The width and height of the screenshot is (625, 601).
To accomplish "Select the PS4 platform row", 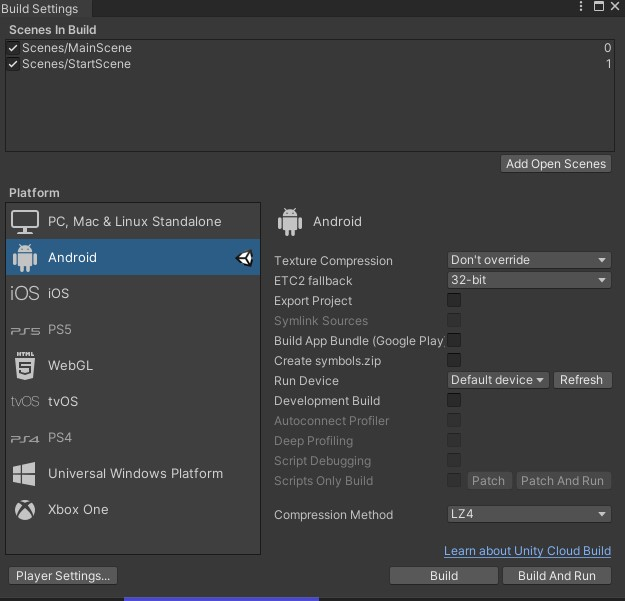I will (133, 438).
